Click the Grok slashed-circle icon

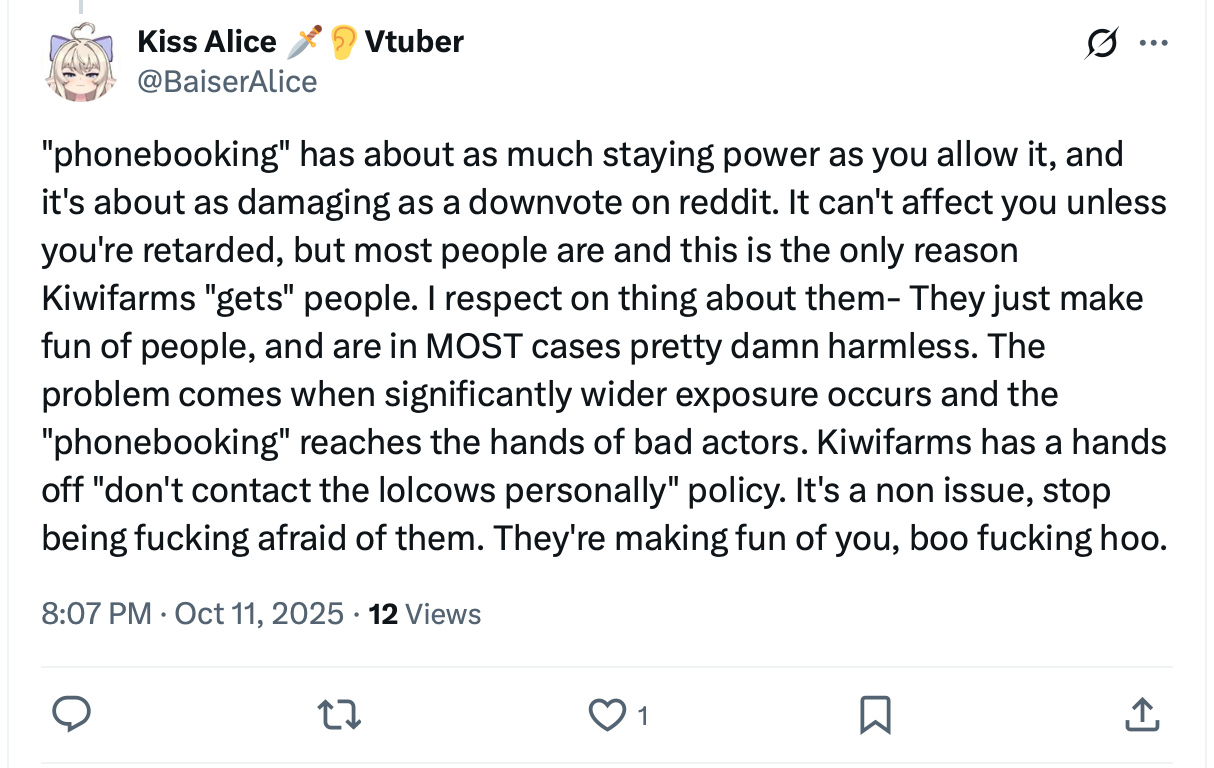coord(1099,44)
